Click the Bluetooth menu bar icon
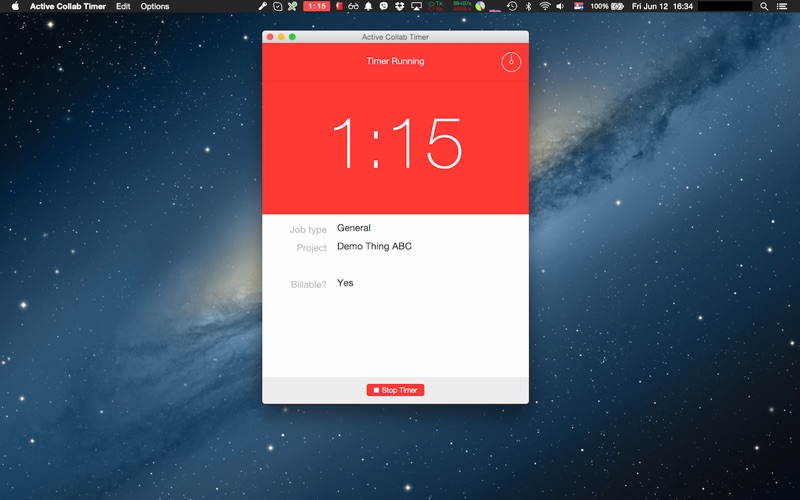 point(529,6)
